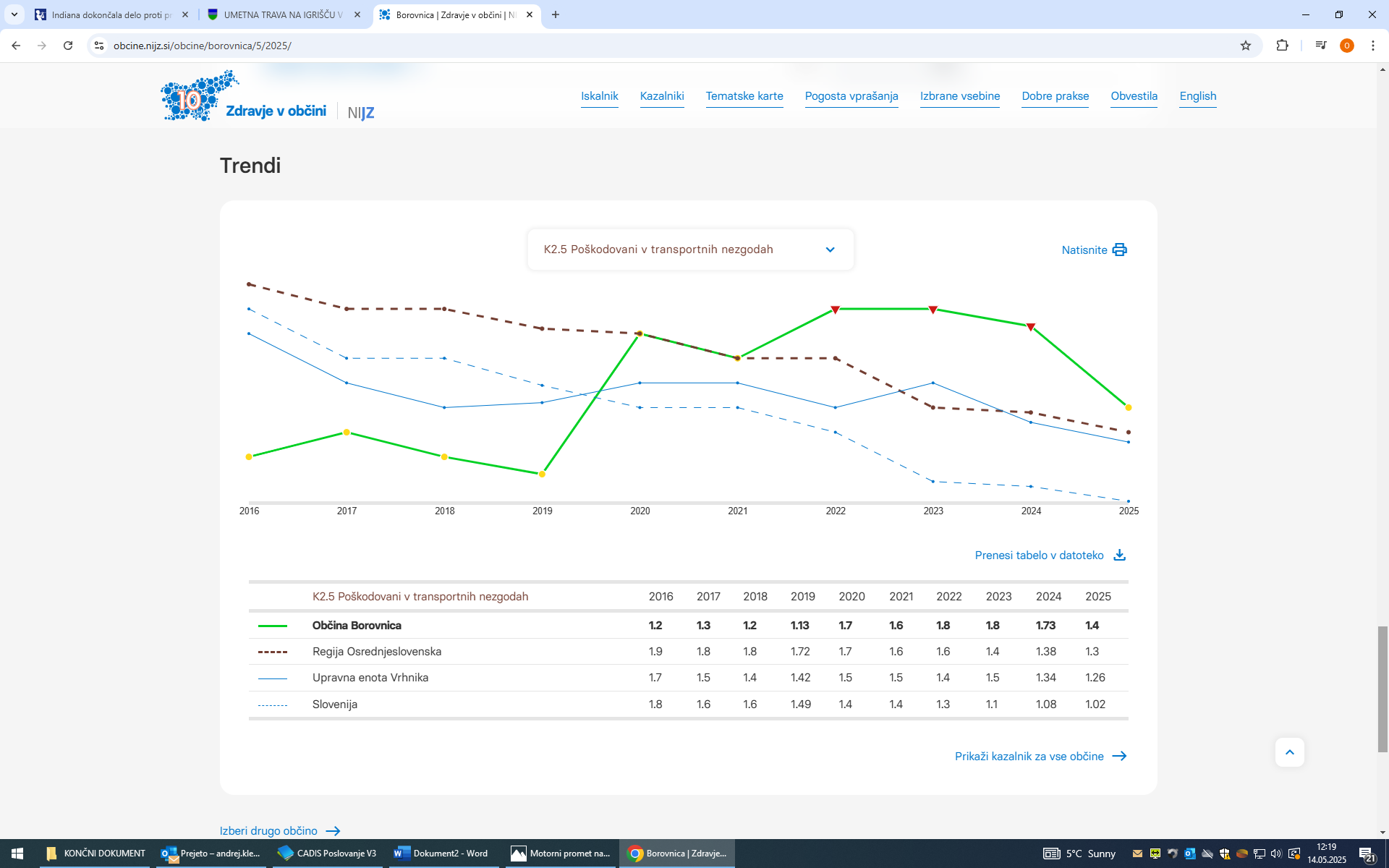Open Iskalnik menu item
Screen dimensions: 1389x868
pos(599,96)
